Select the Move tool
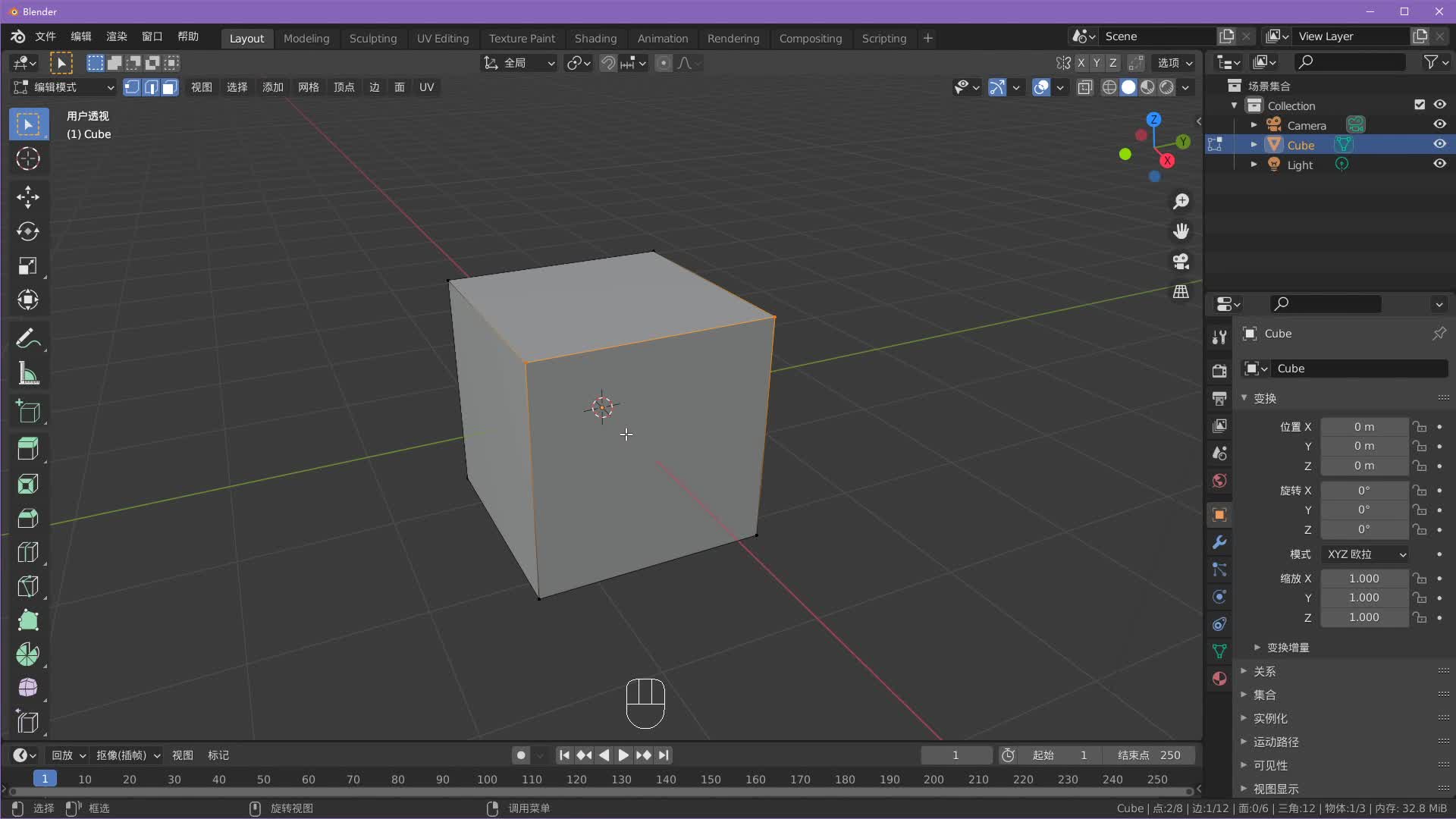This screenshot has width=1456, height=819. tap(28, 197)
